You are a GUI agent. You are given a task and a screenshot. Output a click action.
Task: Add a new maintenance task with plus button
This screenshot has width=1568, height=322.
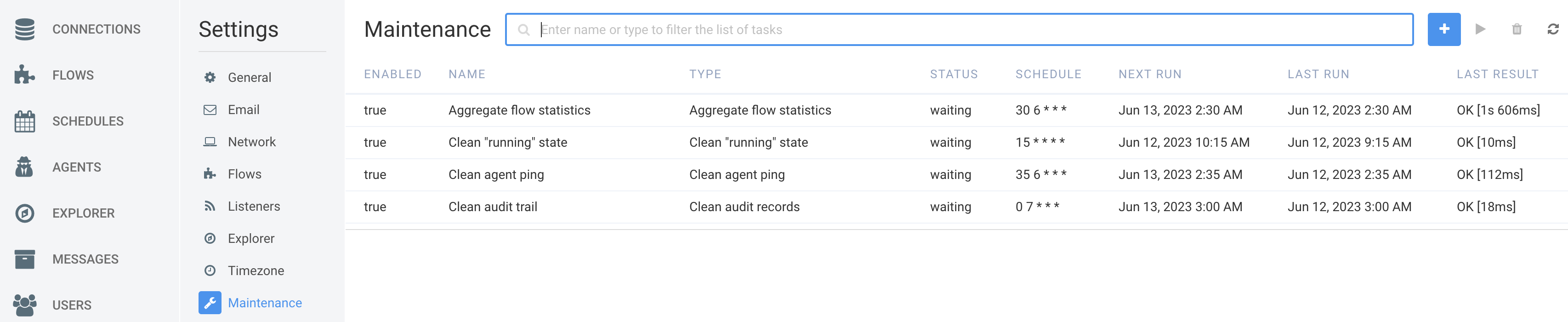pyautogui.click(x=1444, y=29)
